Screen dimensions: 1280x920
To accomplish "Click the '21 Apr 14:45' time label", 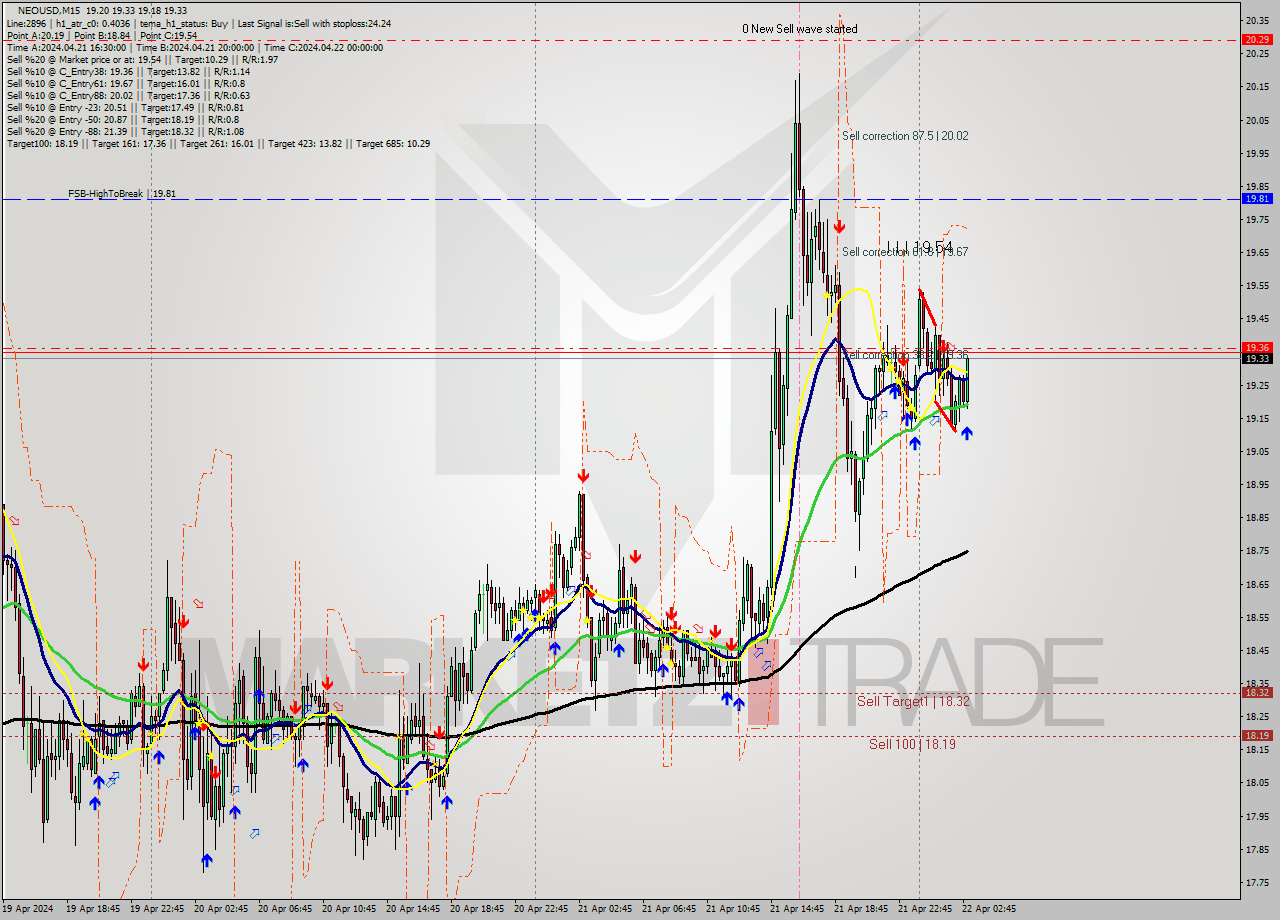I will (798, 909).
